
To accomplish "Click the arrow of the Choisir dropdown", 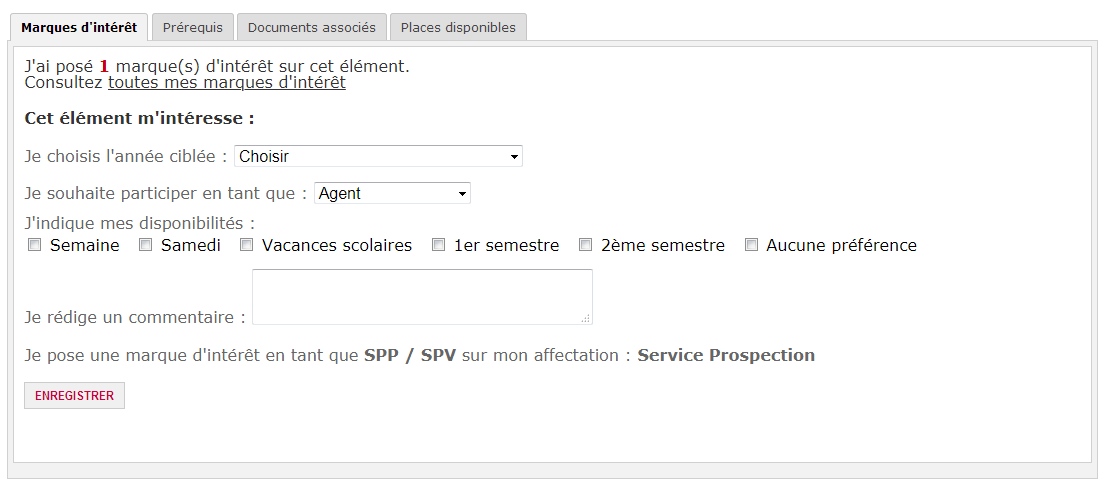I will 514,157.
